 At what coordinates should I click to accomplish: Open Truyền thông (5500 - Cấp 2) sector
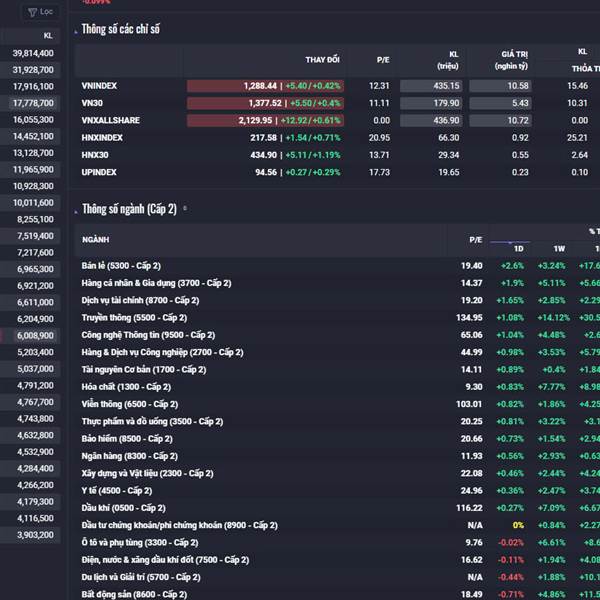[134, 318]
